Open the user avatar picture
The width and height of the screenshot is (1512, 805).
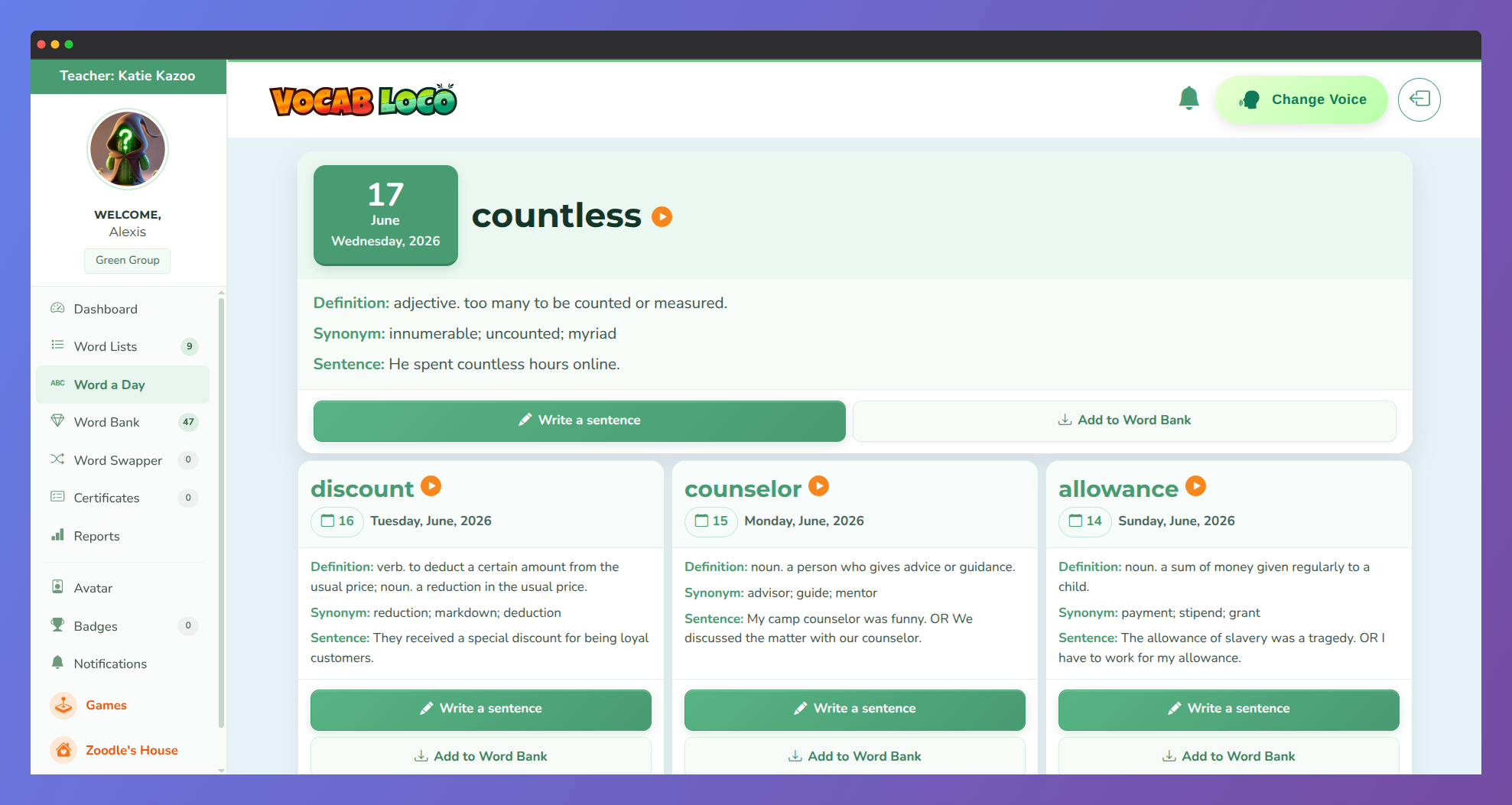tap(128, 149)
